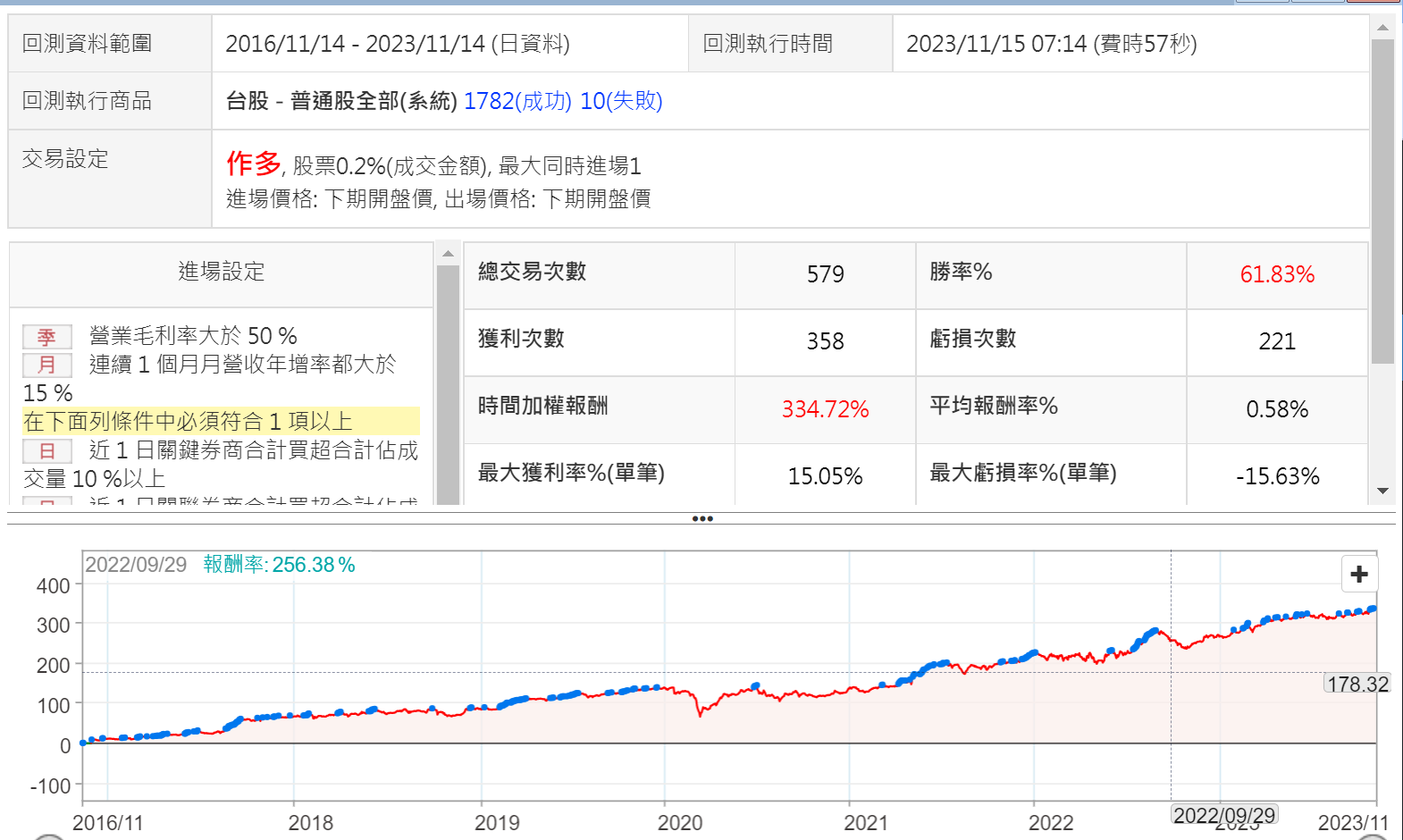Click the 進場設定 panel scroll up arrow
Image resolution: width=1403 pixels, height=840 pixels.
(x=448, y=255)
